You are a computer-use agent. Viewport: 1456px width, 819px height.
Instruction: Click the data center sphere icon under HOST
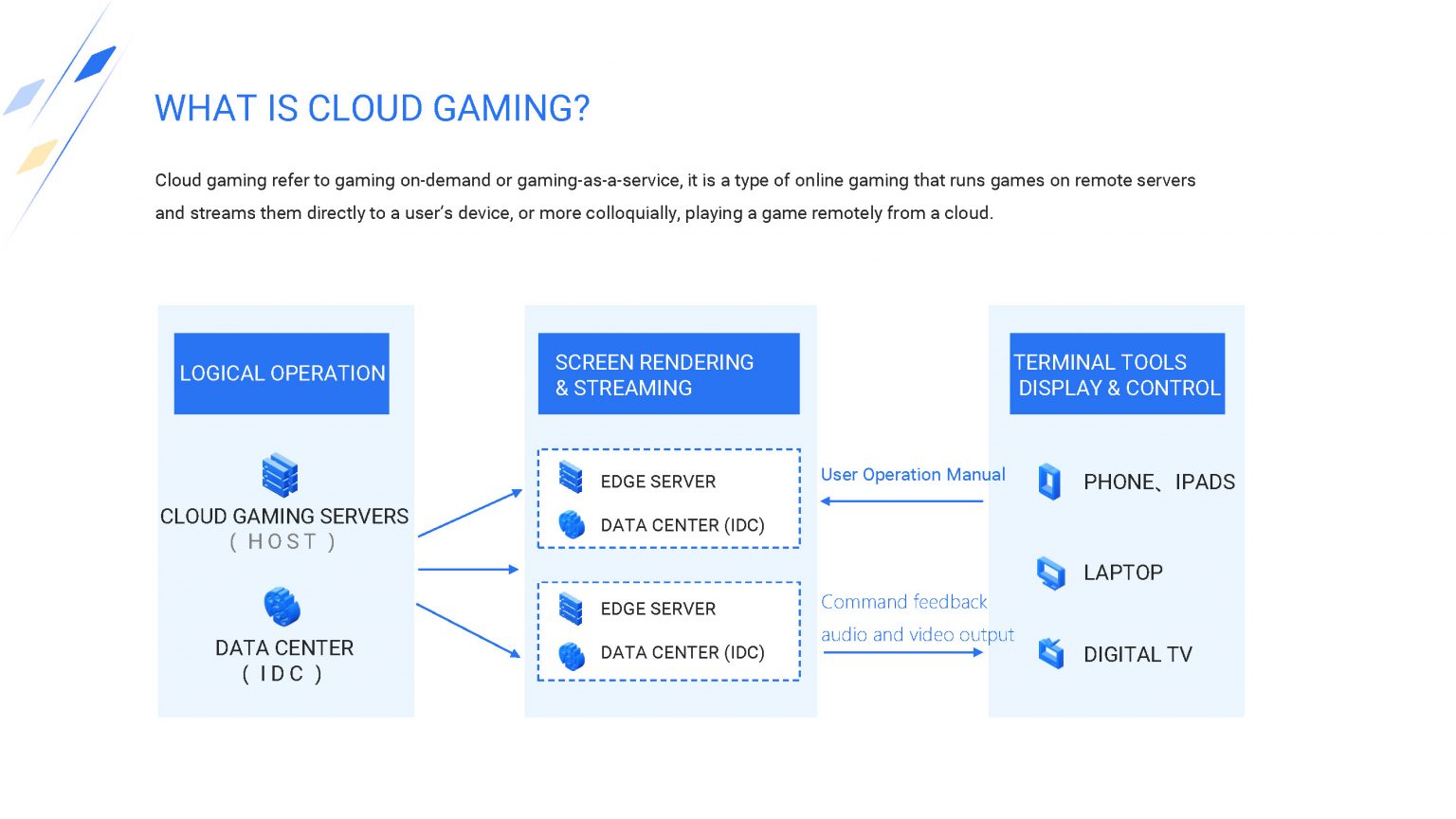[x=280, y=605]
